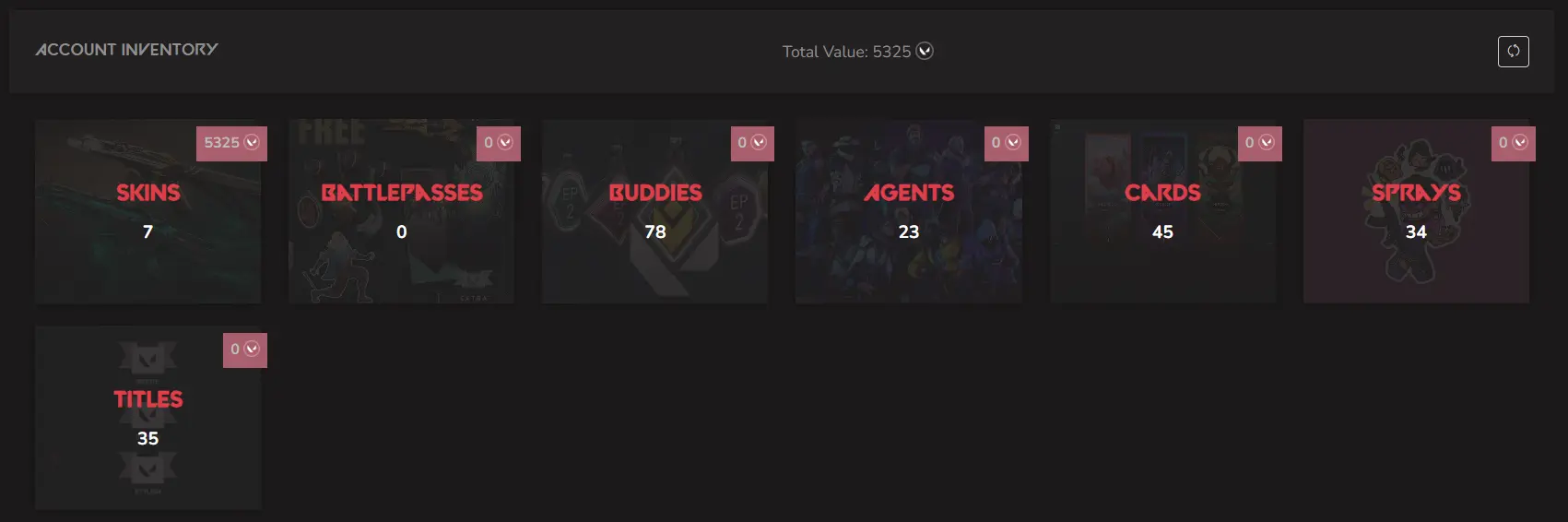
Task: Click the refresh inventory icon button
Action: pyautogui.click(x=1513, y=51)
